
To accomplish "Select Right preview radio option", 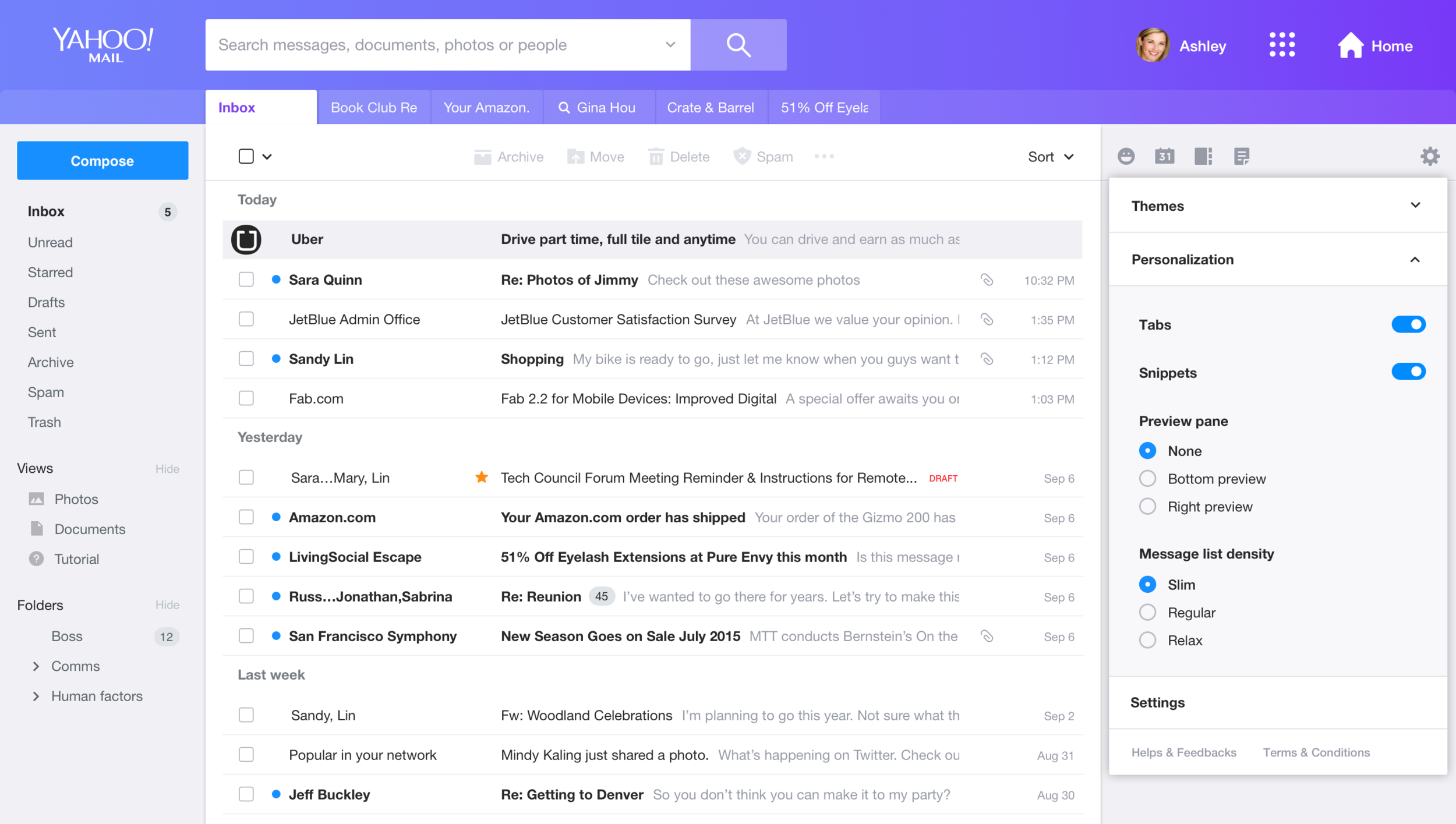I will pyautogui.click(x=1147, y=507).
